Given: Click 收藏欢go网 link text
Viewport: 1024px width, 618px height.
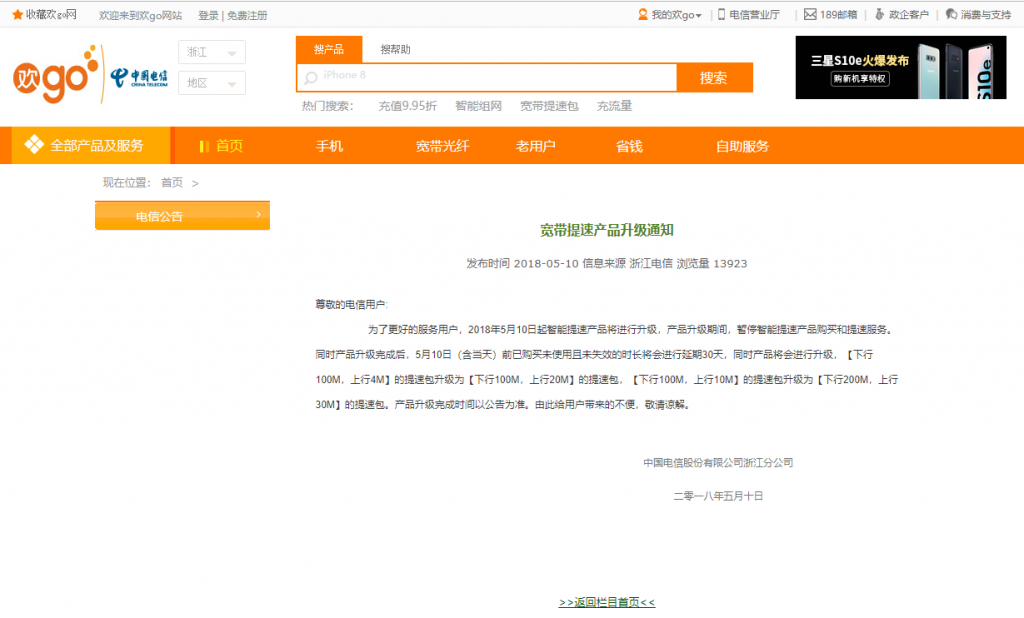Looking at the screenshot, I should click(x=51, y=14).
